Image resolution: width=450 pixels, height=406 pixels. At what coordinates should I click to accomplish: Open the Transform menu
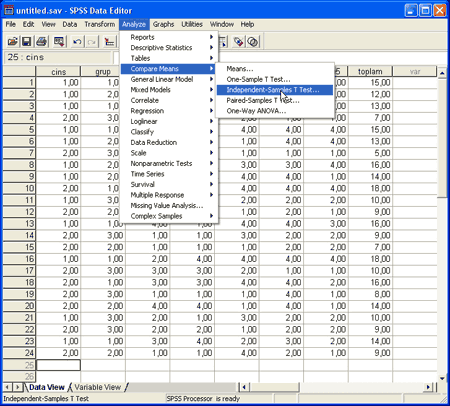tap(99, 24)
